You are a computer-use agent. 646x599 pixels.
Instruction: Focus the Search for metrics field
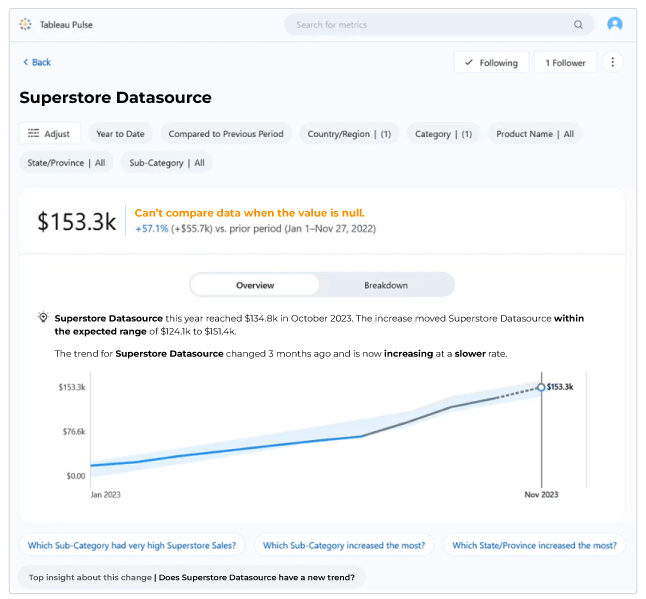tap(439, 25)
